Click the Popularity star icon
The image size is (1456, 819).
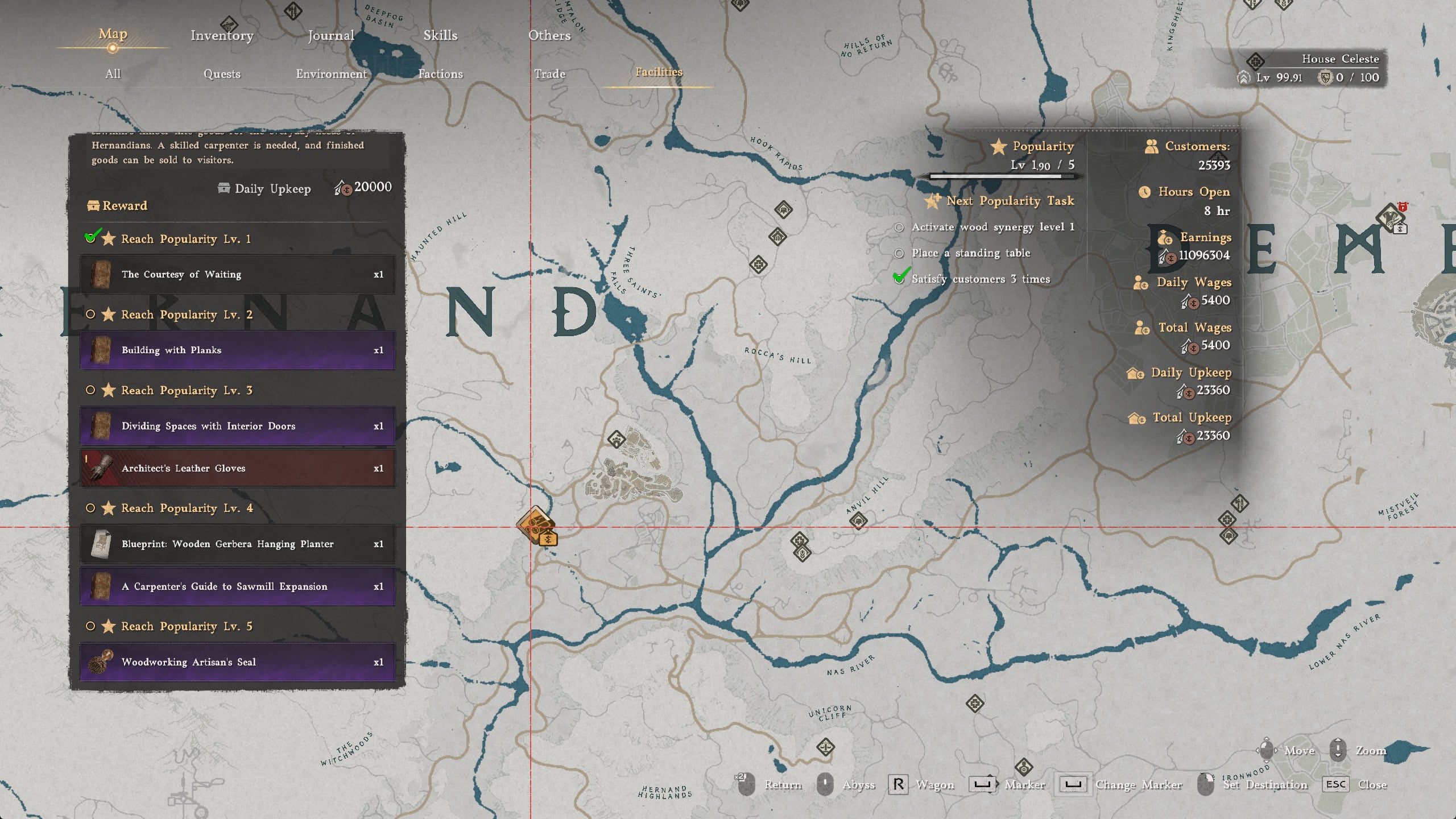coord(998,147)
